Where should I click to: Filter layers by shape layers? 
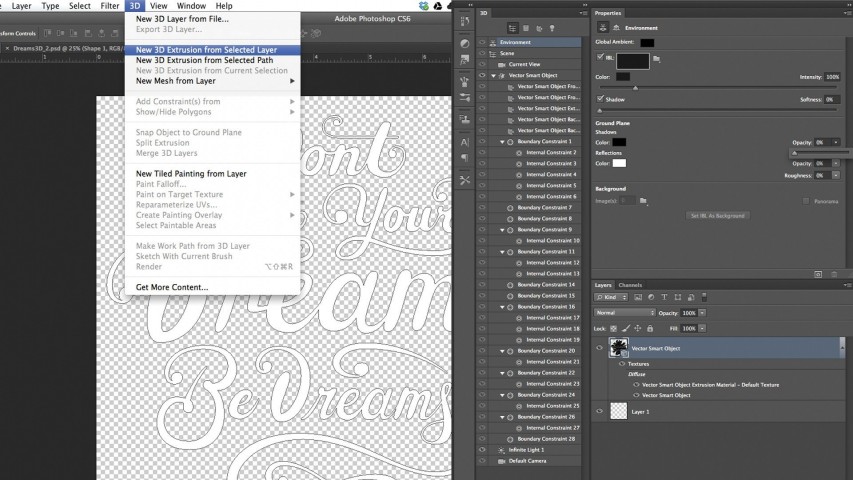[x=678, y=297]
